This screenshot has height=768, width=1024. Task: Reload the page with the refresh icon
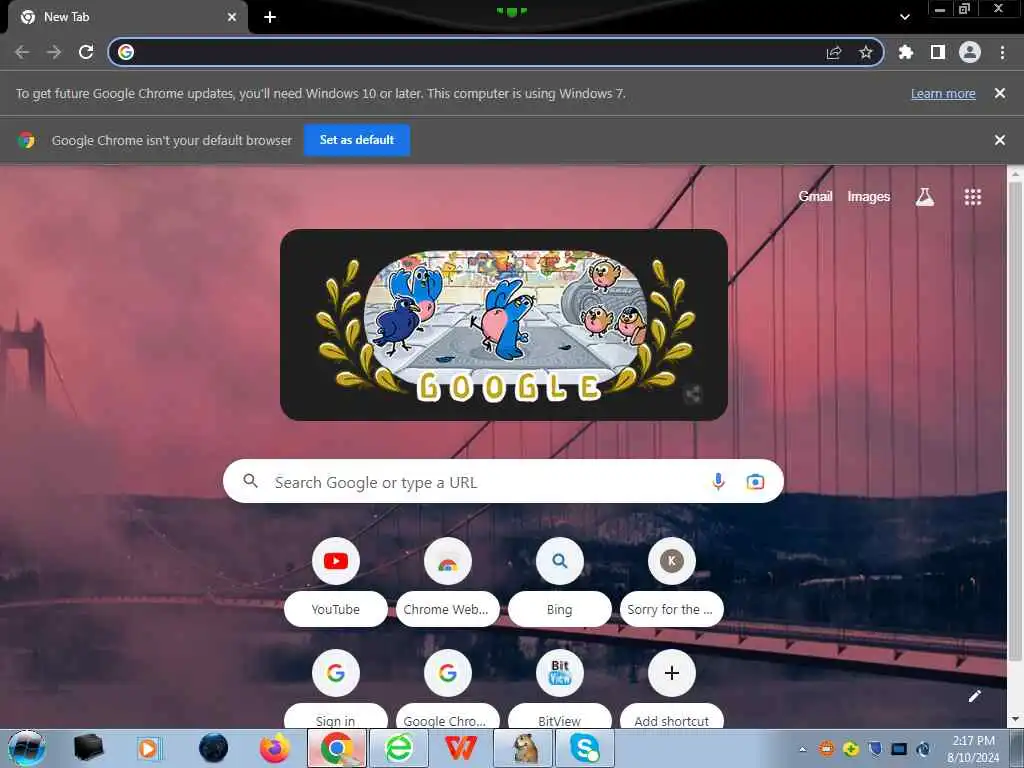point(86,52)
